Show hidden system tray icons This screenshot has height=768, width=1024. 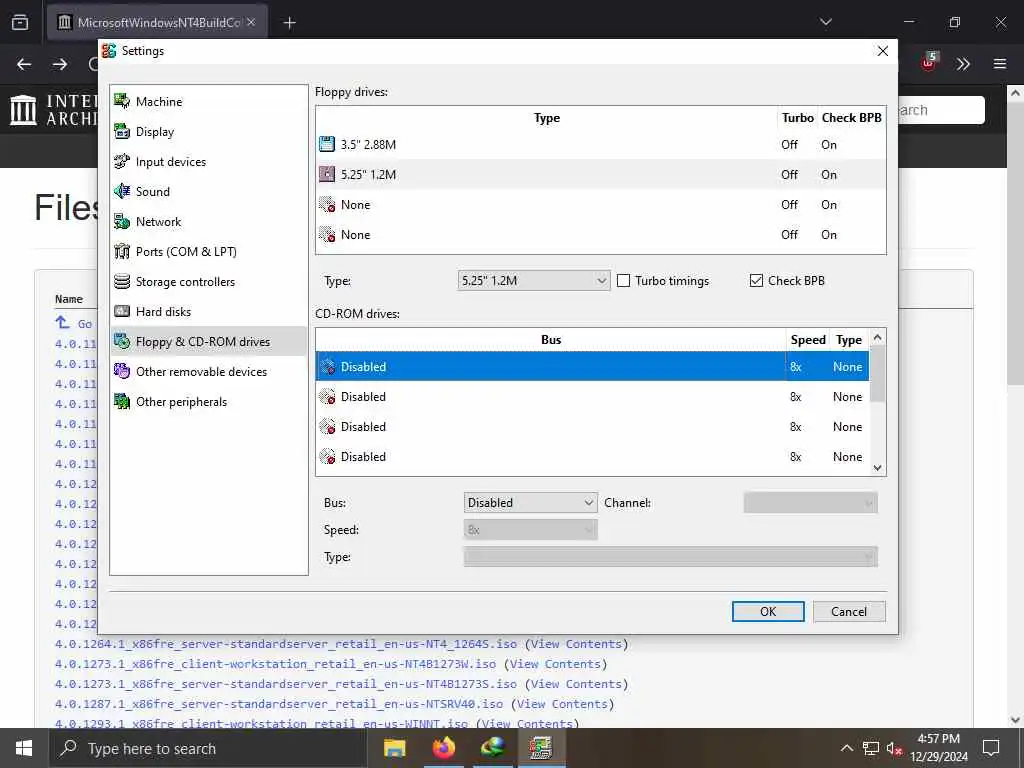pos(846,748)
